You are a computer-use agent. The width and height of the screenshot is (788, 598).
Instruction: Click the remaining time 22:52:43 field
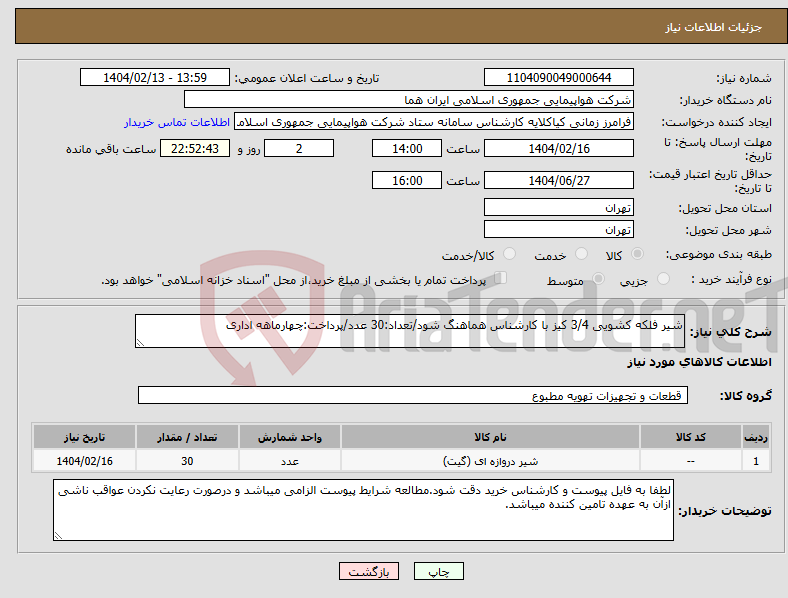195,148
